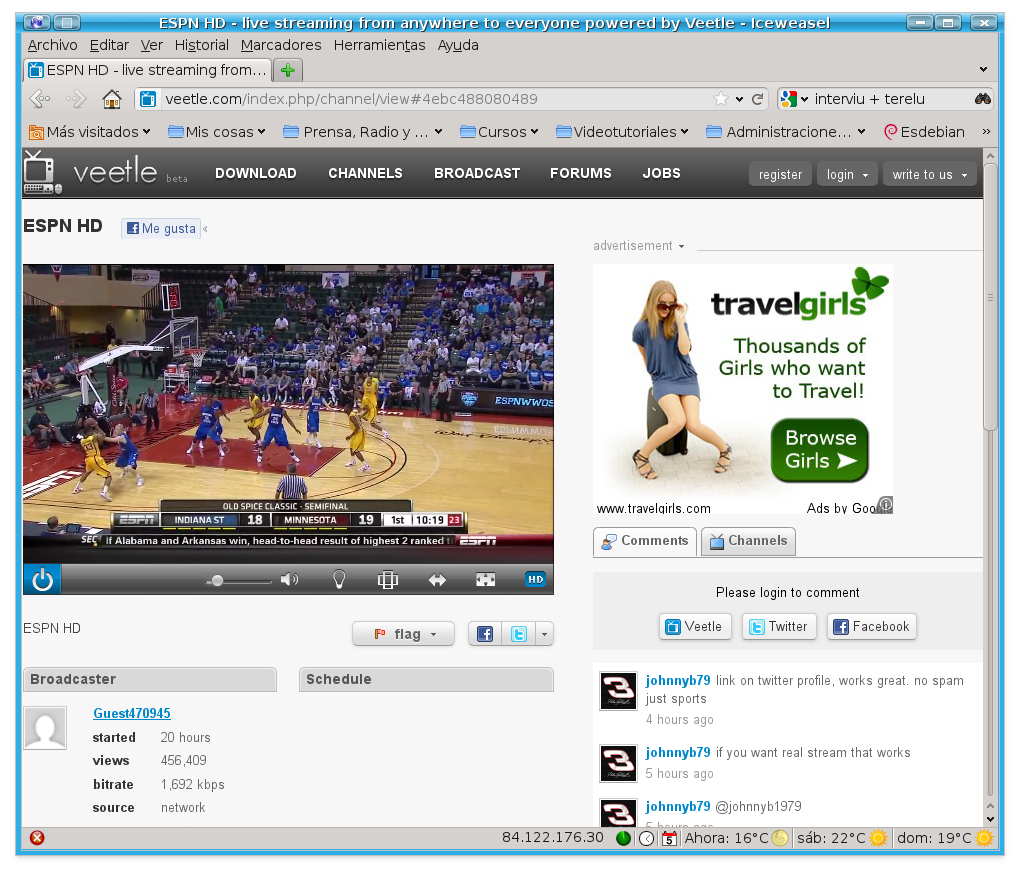The image size is (1020, 874).
Task: Click the Me gusta Facebook button
Action: click(160, 228)
